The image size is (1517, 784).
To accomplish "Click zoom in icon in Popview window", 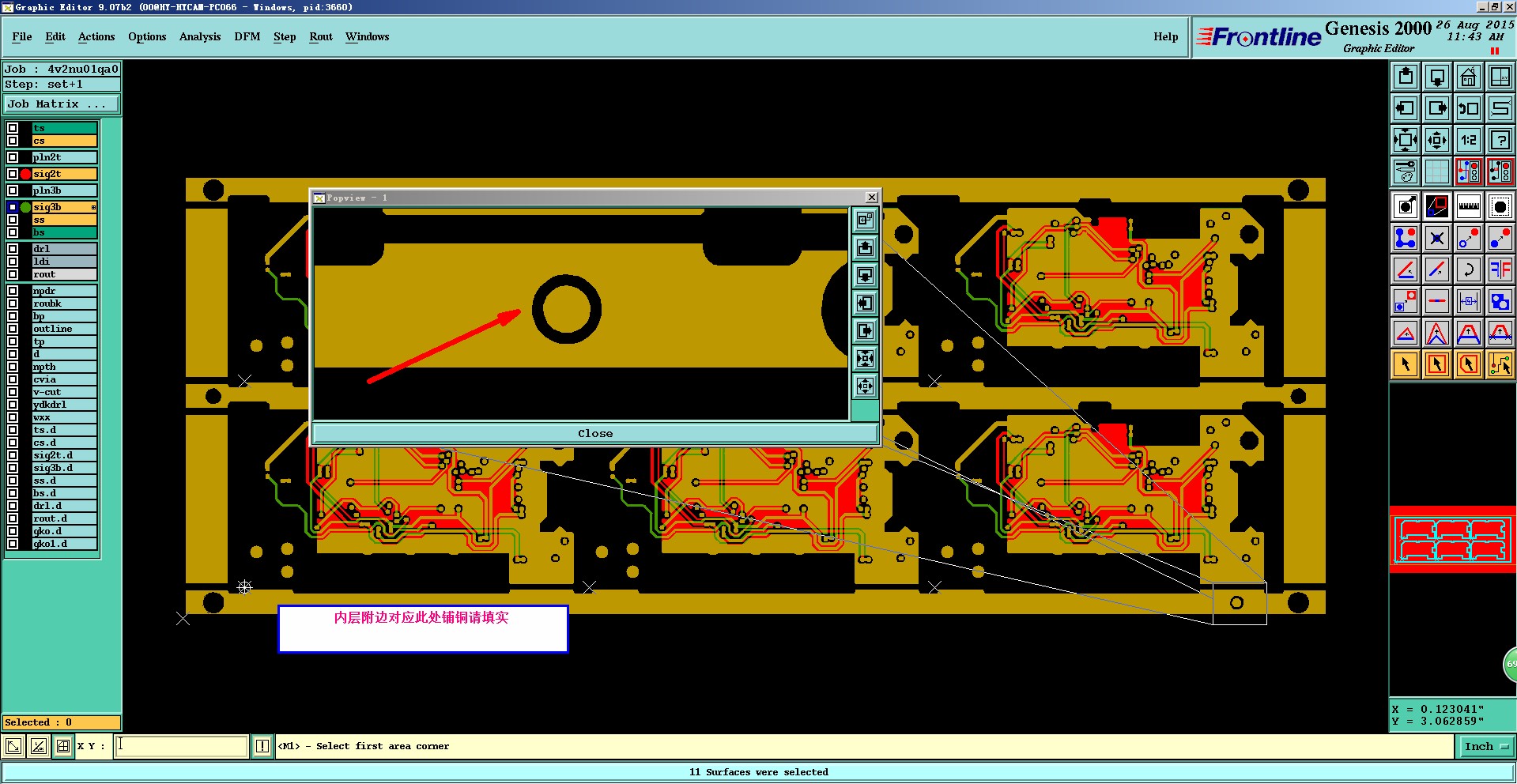I will (866, 359).
